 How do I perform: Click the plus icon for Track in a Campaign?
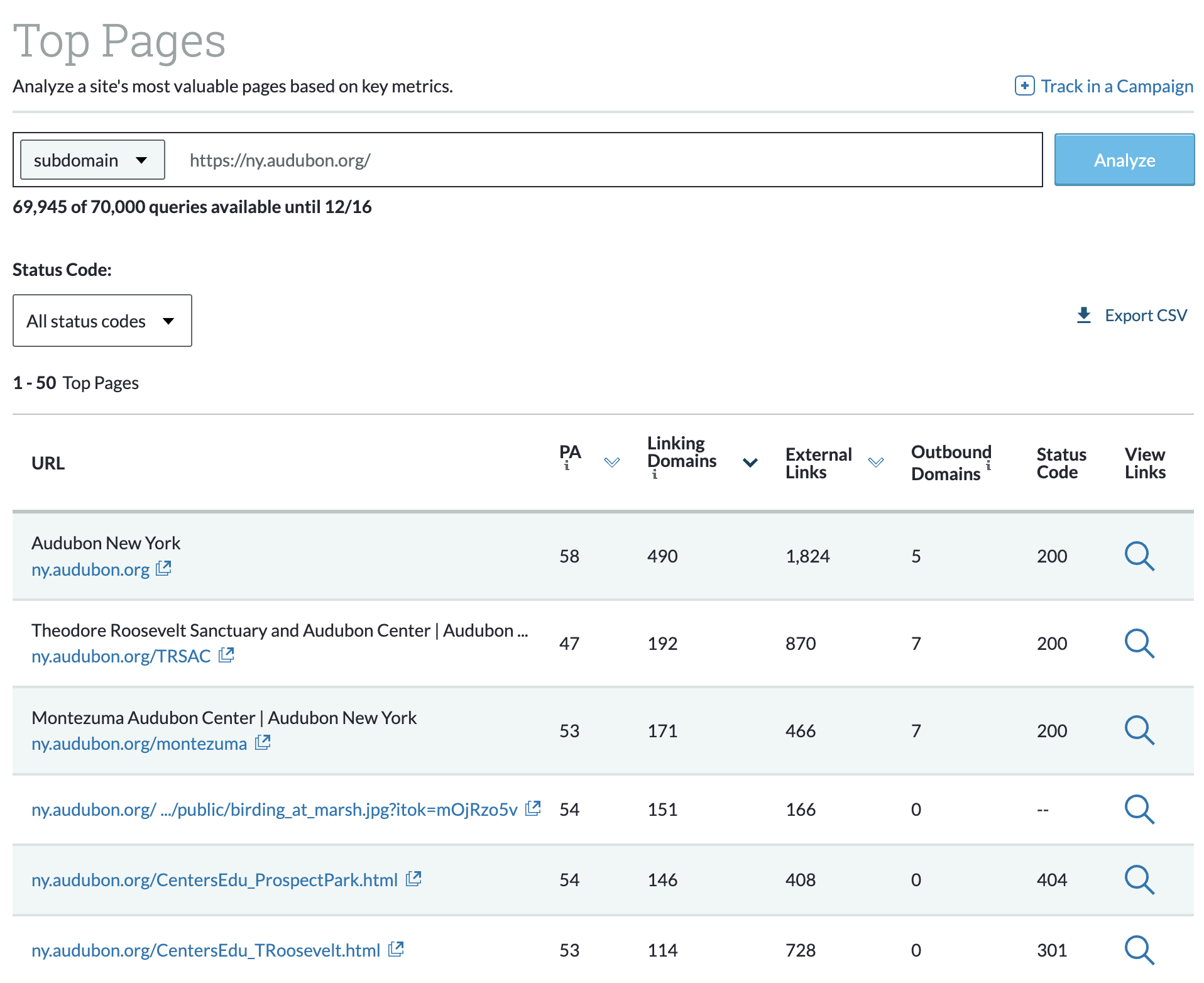(x=1024, y=86)
